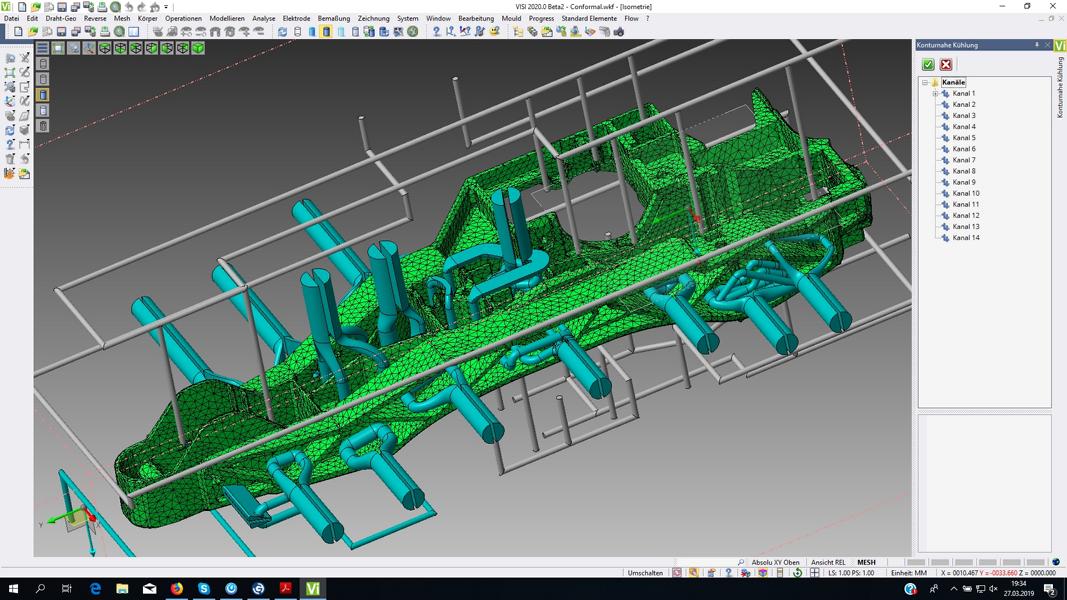The width and height of the screenshot is (1067, 600).
Task: Click the blue question mark help icon in toolbar
Action: 436,31
